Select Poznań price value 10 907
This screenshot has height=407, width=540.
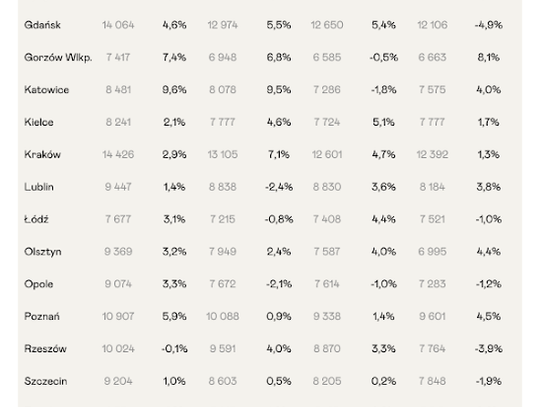pos(118,316)
